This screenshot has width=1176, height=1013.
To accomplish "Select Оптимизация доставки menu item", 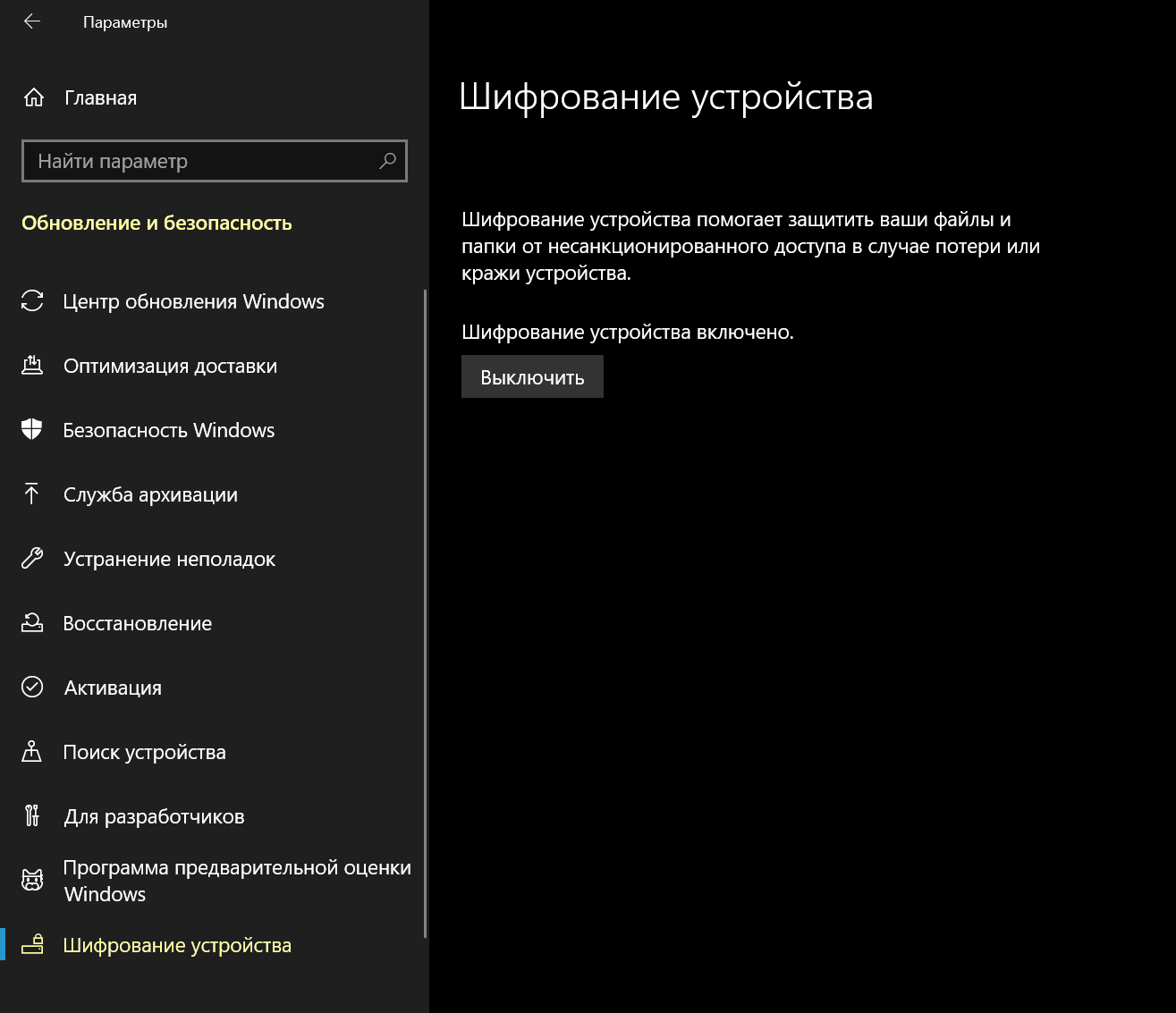I will 170,366.
